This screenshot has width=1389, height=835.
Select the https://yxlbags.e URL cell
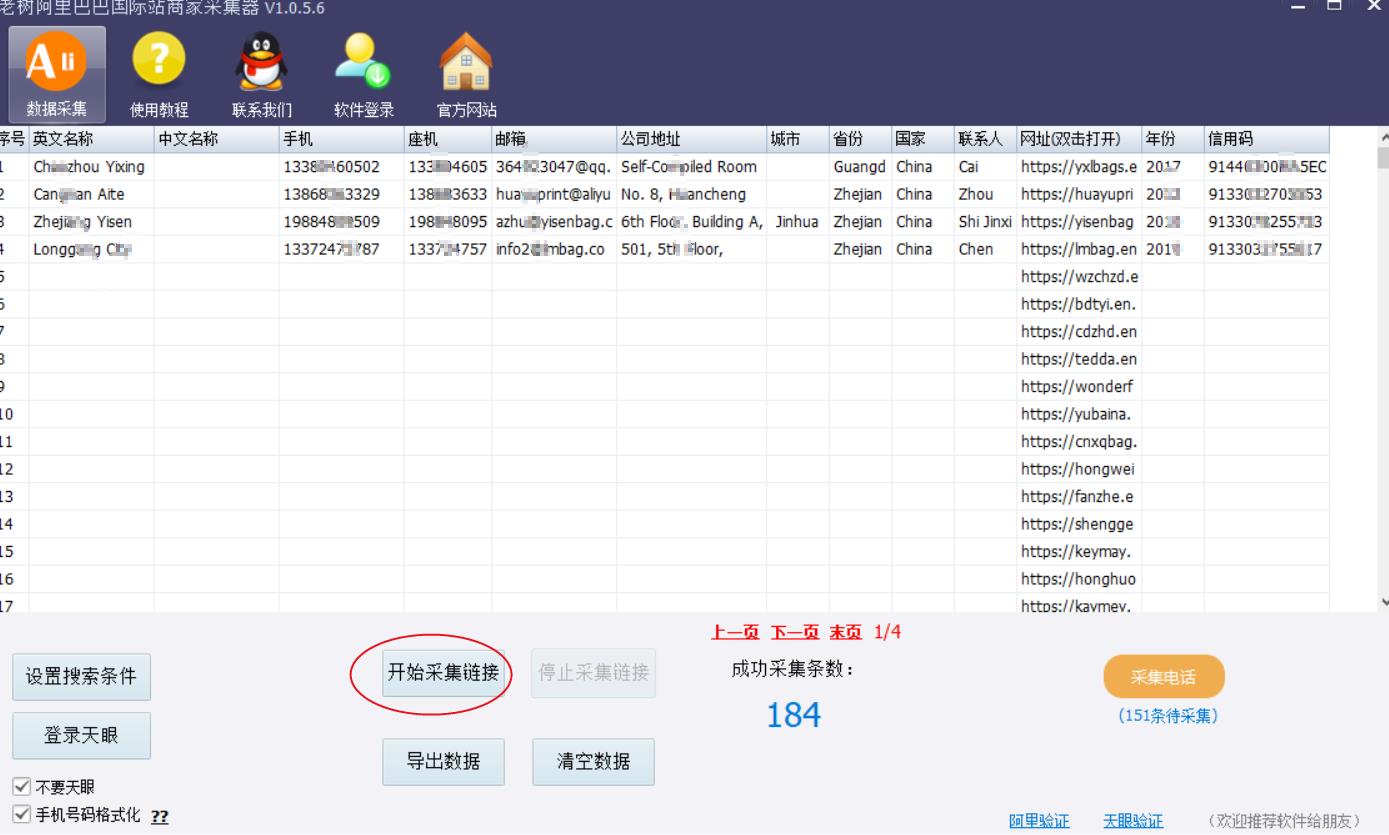pyautogui.click(x=1079, y=167)
